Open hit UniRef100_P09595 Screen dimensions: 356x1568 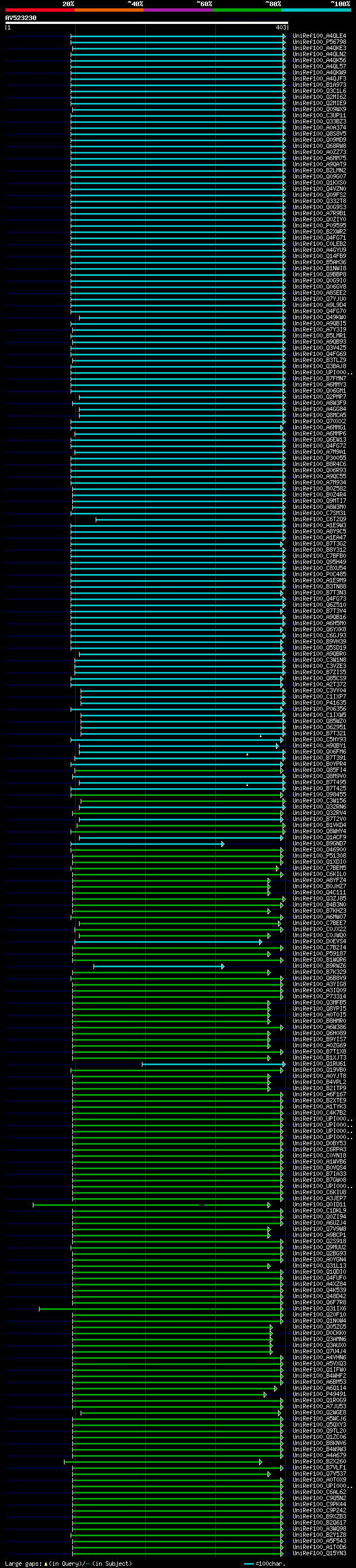click(x=319, y=226)
